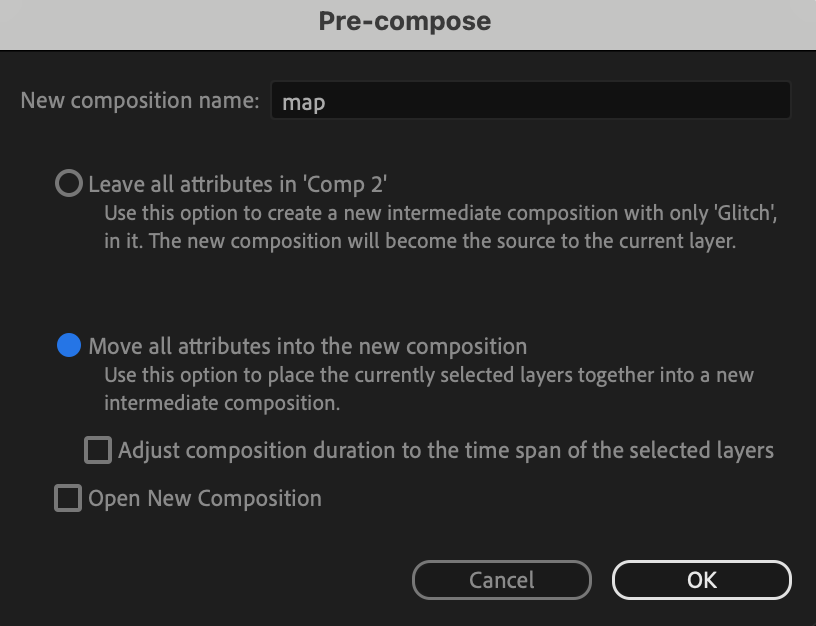Click the 'Move all attributes into the new composition' label text
This screenshot has height=626, width=816.
click(x=307, y=346)
